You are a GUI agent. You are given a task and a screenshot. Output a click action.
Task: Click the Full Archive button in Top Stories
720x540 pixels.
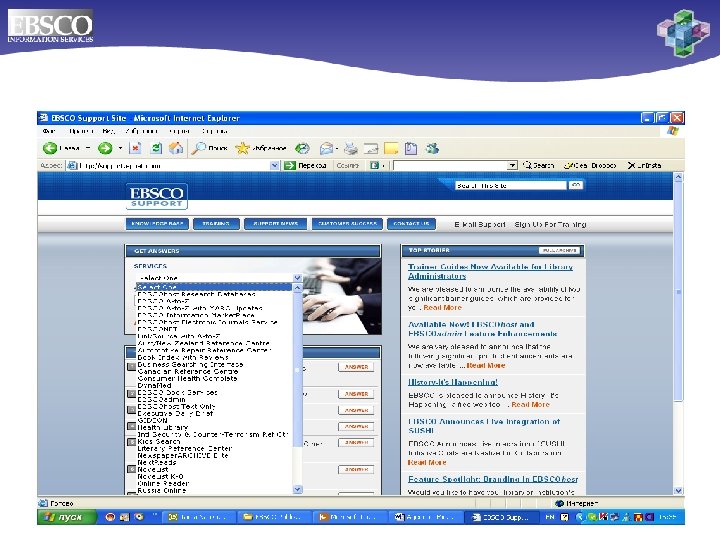(559, 250)
